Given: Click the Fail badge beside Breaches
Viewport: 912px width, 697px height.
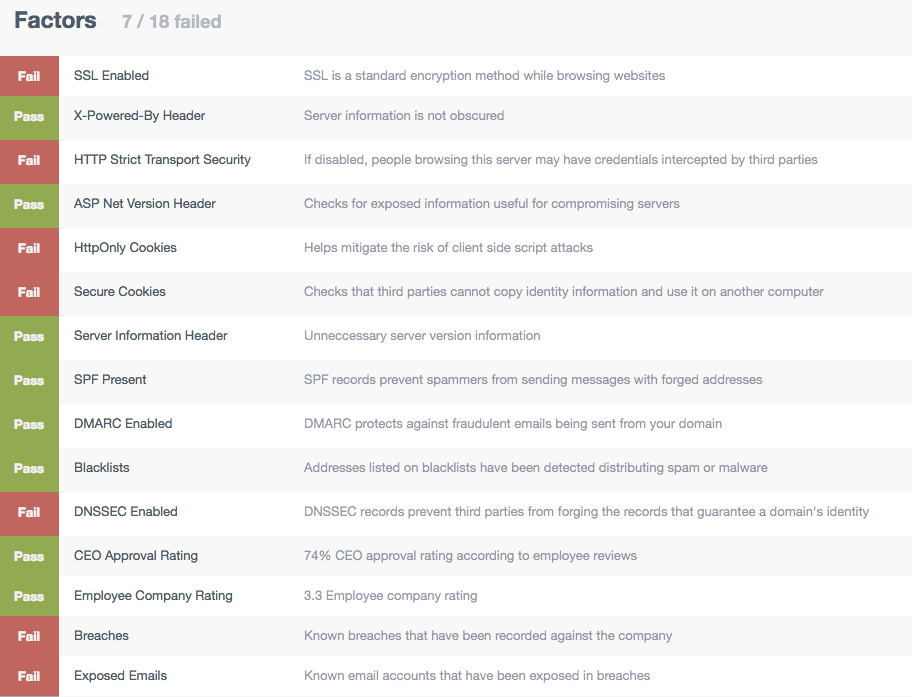Looking at the screenshot, I should coord(29,636).
